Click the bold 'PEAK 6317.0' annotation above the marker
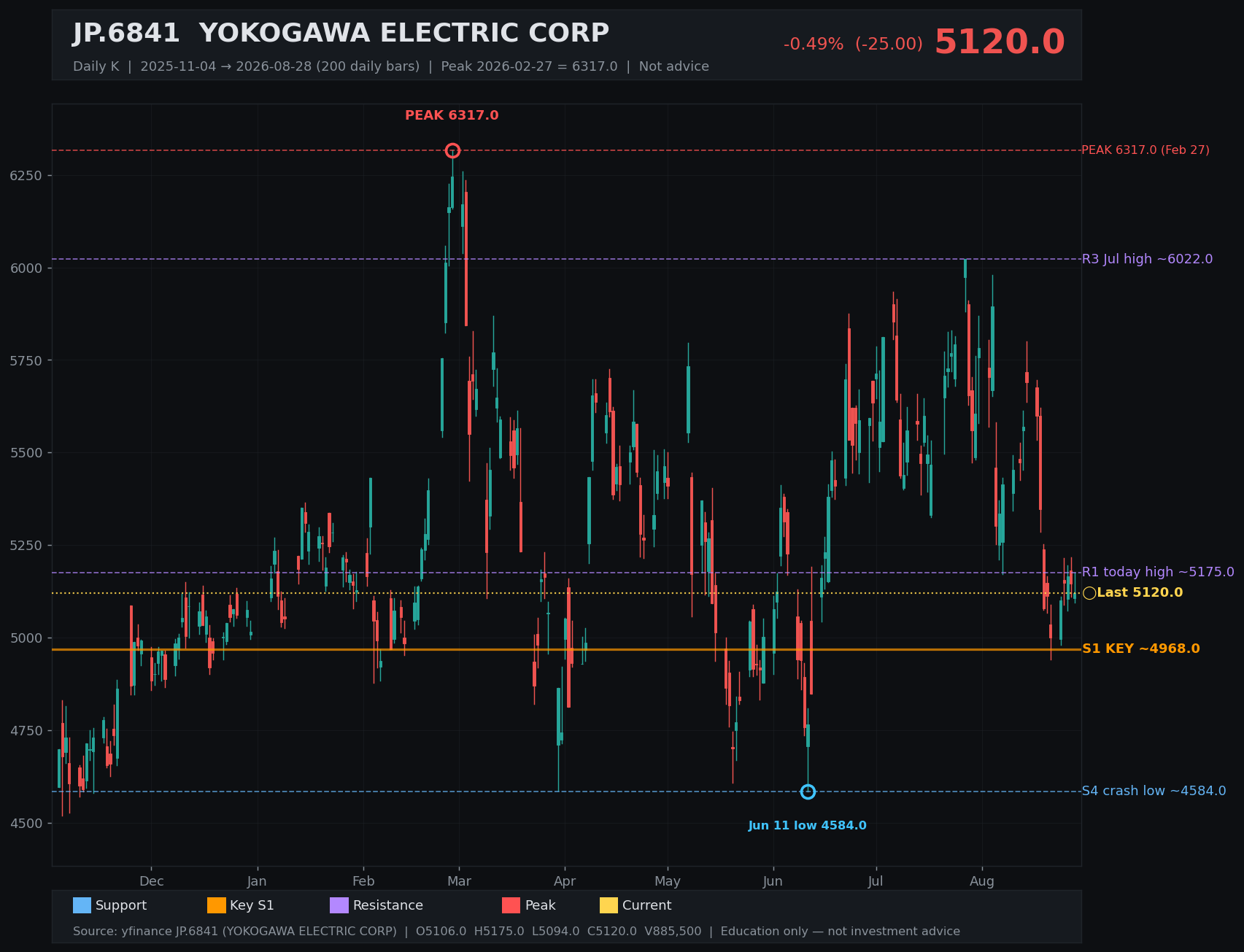1244x952 pixels. pyautogui.click(x=452, y=115)
